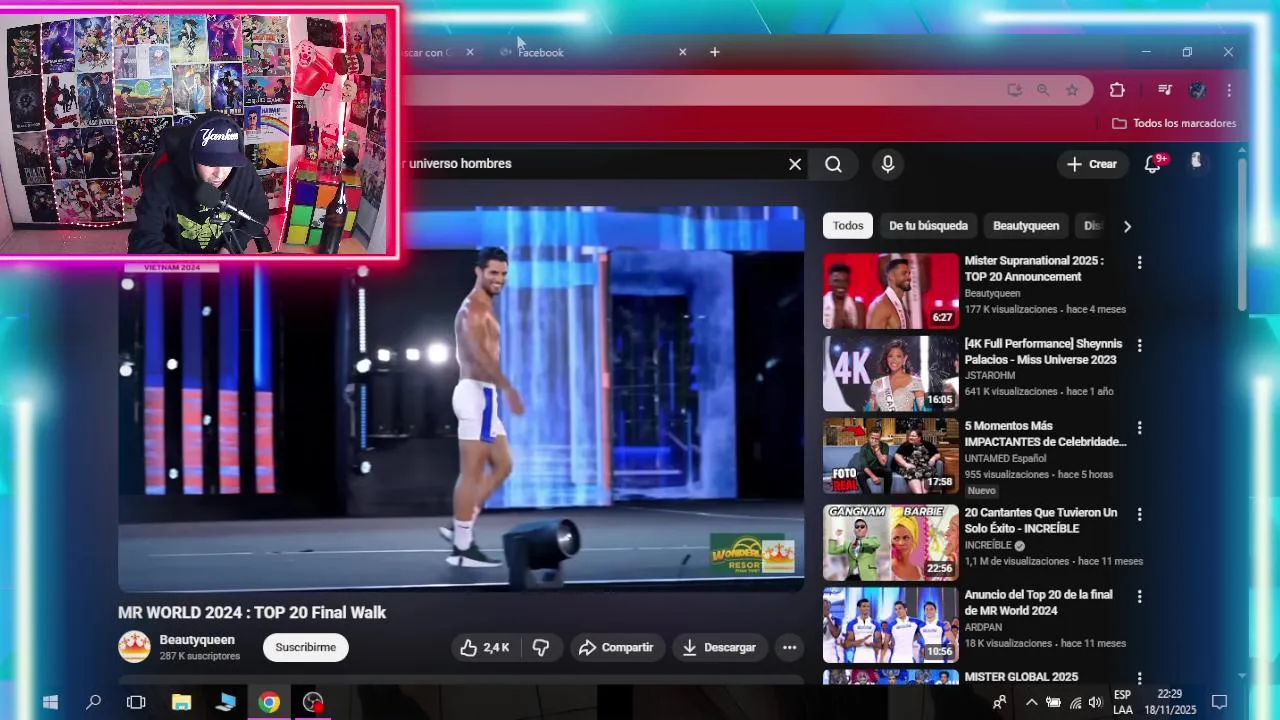This screenshot has width=1280, height=720.
Task: Open options for 5 Momentos Más video
Action: 1139,427
